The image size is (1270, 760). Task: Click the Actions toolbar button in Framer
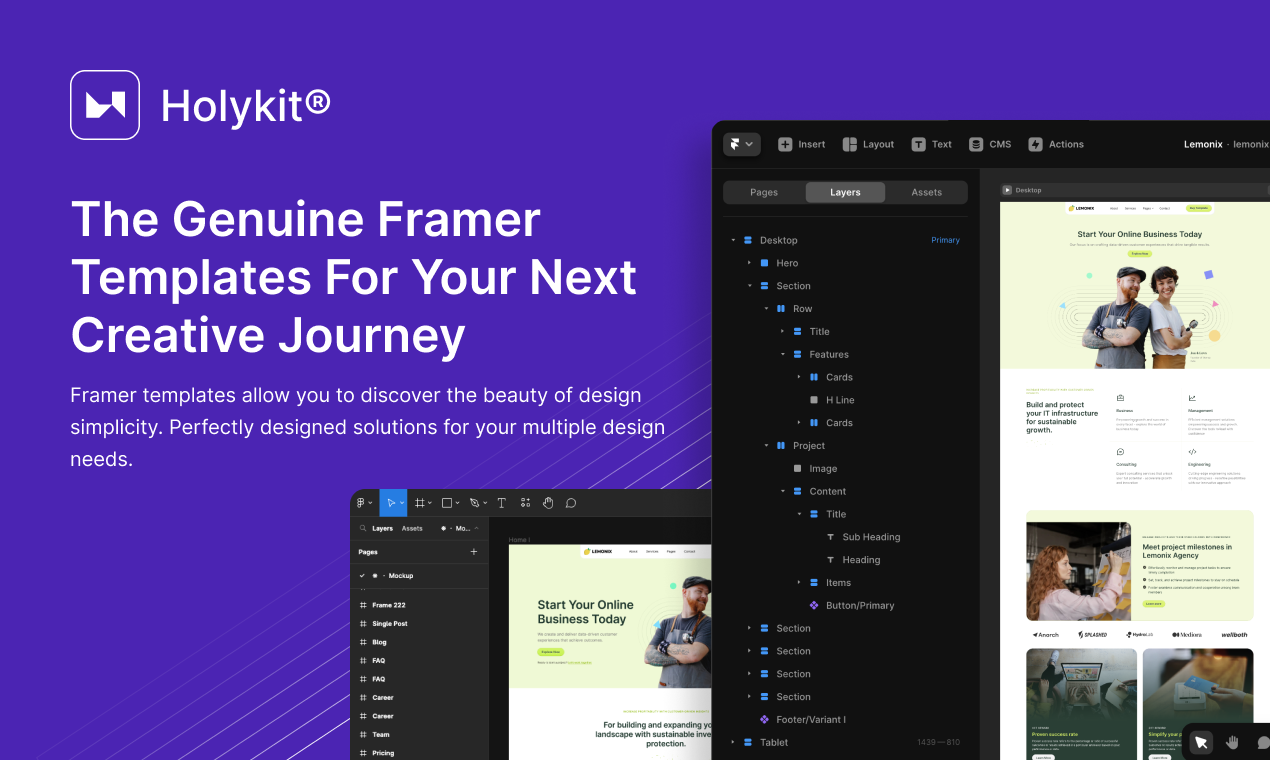pos(1056,144)
